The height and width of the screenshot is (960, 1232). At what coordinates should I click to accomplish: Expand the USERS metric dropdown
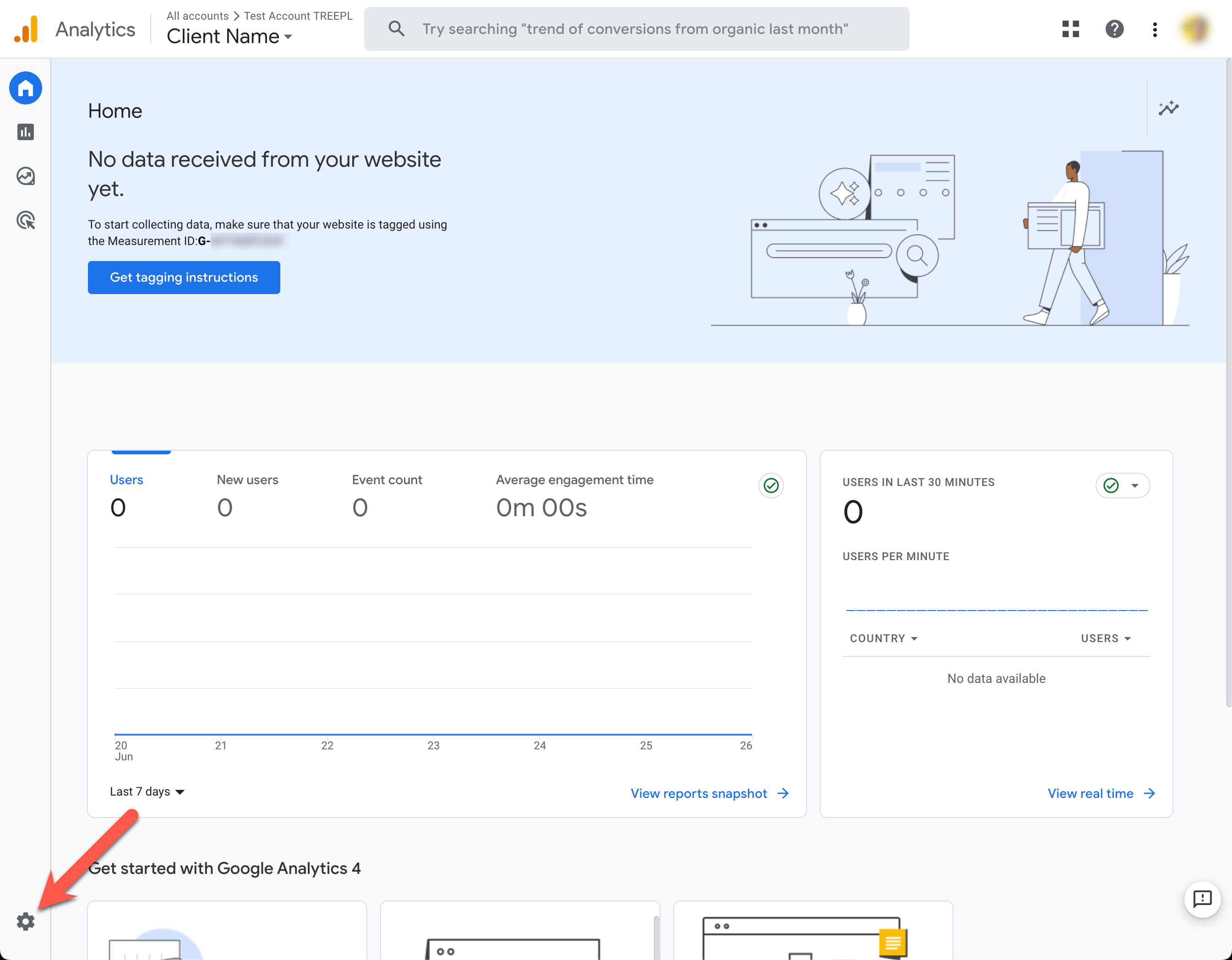click(1106, 638)
